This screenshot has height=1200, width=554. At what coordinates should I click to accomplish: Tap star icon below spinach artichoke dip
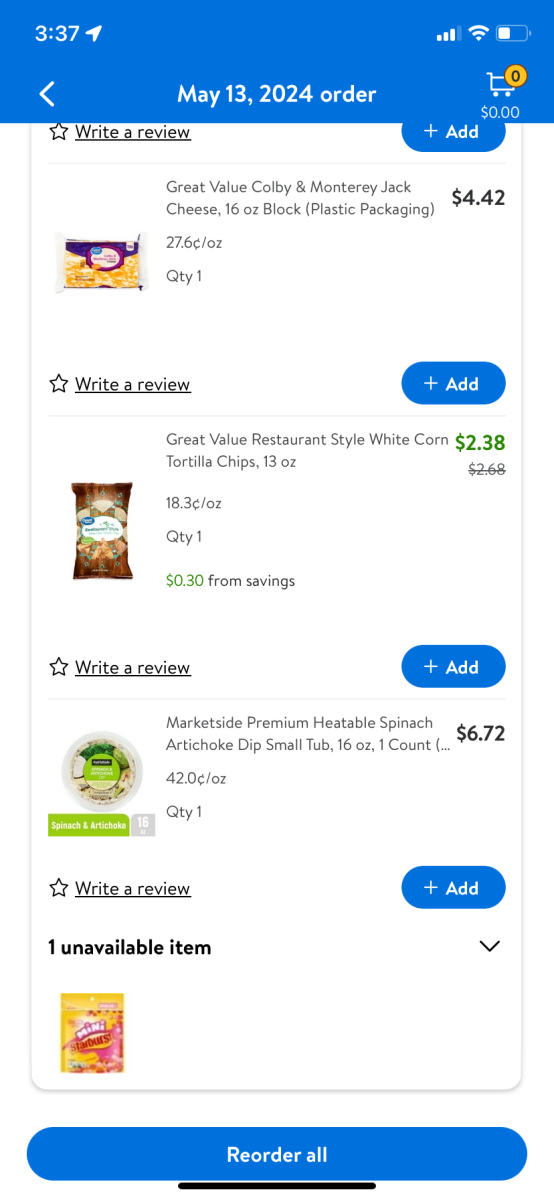59,888
